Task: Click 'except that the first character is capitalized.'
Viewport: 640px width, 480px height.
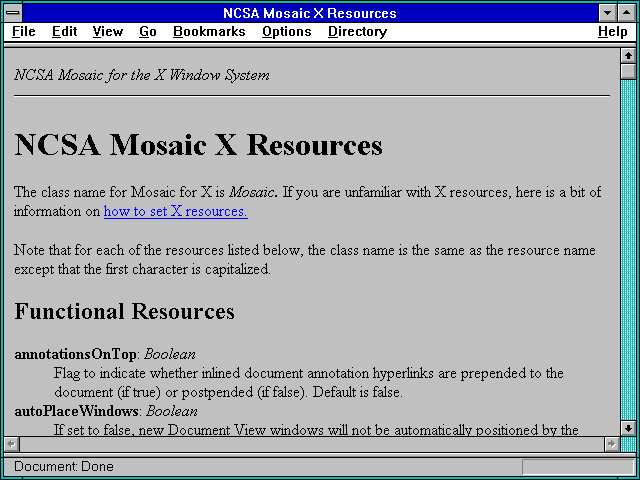Action: click(x=142, y=270)
